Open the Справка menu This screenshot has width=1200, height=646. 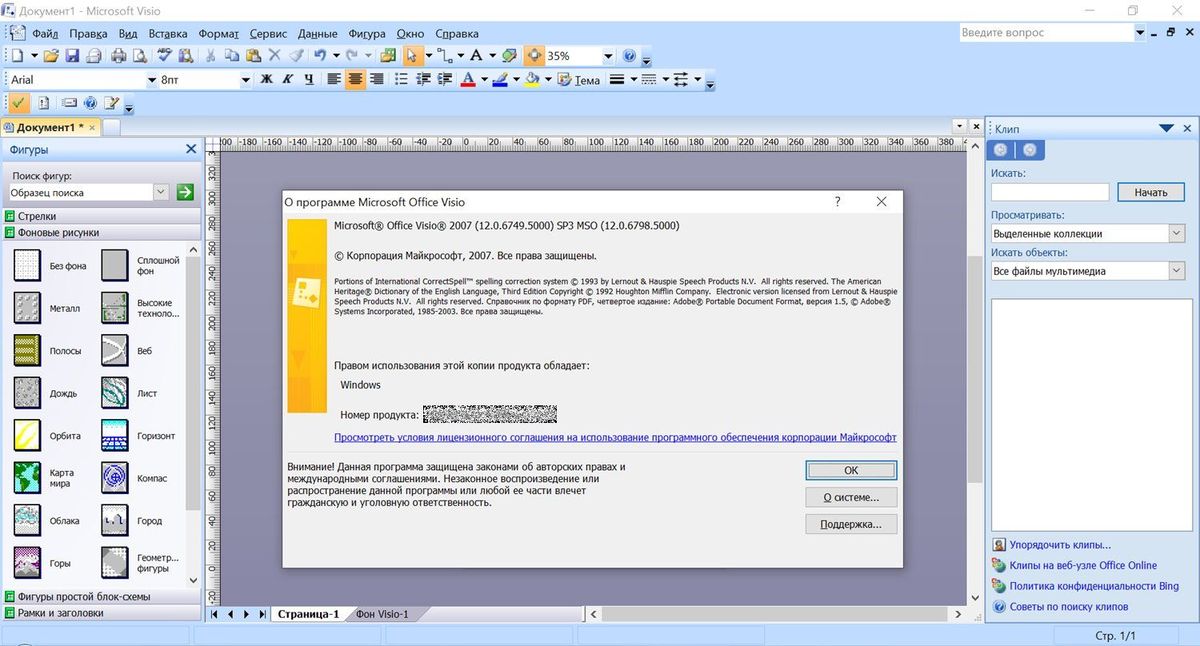coord(458,33)
